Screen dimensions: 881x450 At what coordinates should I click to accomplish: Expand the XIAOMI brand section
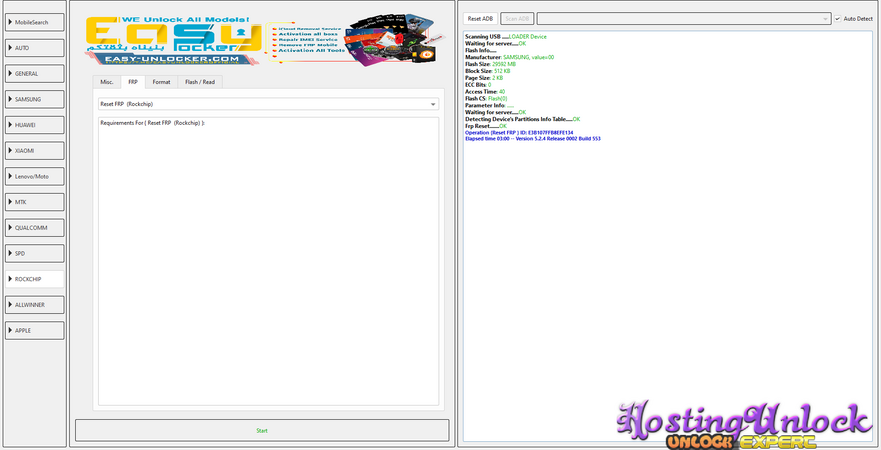pyautogui.click(x=34, y=150)
